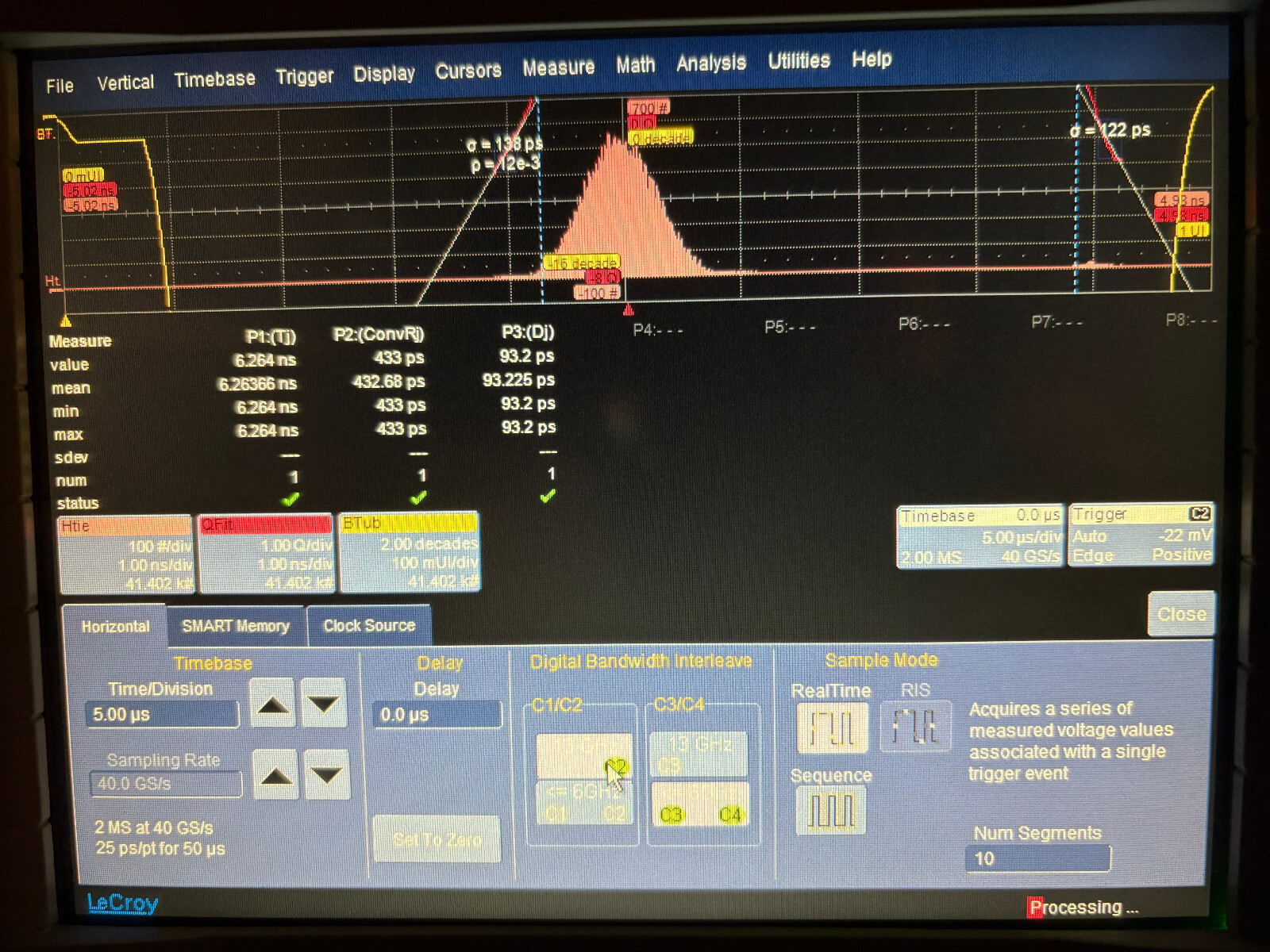1270x952 pixels.
Task: Switch to the Horizontal tab
Action: tap(115, 626)
